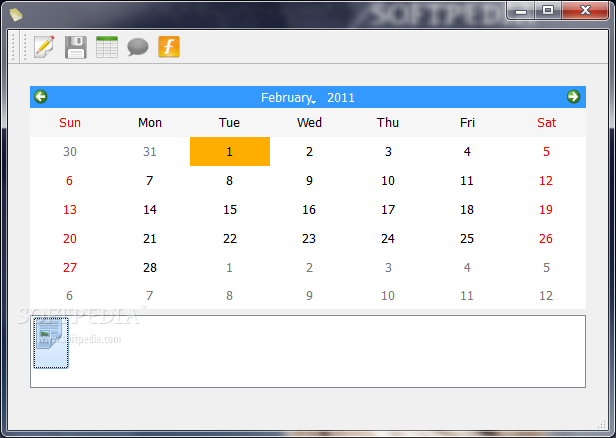Image resolution: width=616 pixels, height=438 pixels.
Task: Select Friday February 11 in black
Action: (467, 180)
